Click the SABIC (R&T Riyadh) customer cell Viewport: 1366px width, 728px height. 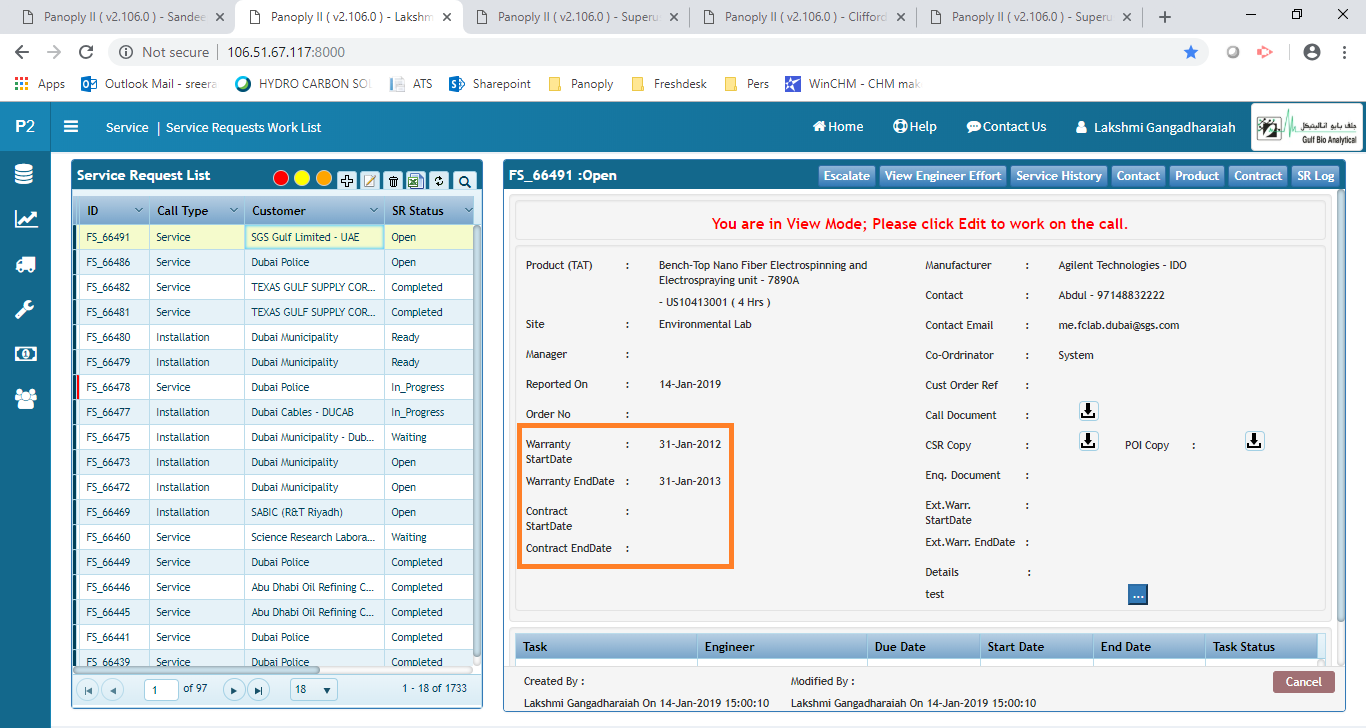click(314, 512)
